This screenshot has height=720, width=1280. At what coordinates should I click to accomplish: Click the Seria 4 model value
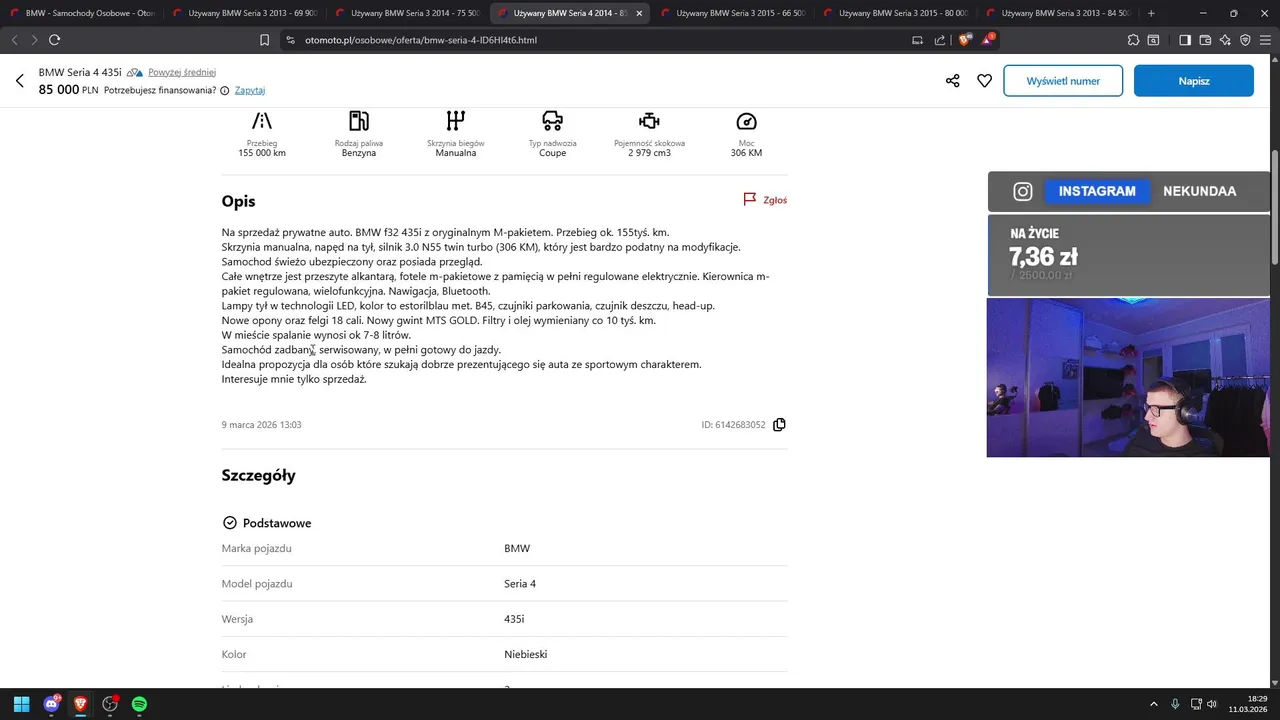click(x=520, y=583)
